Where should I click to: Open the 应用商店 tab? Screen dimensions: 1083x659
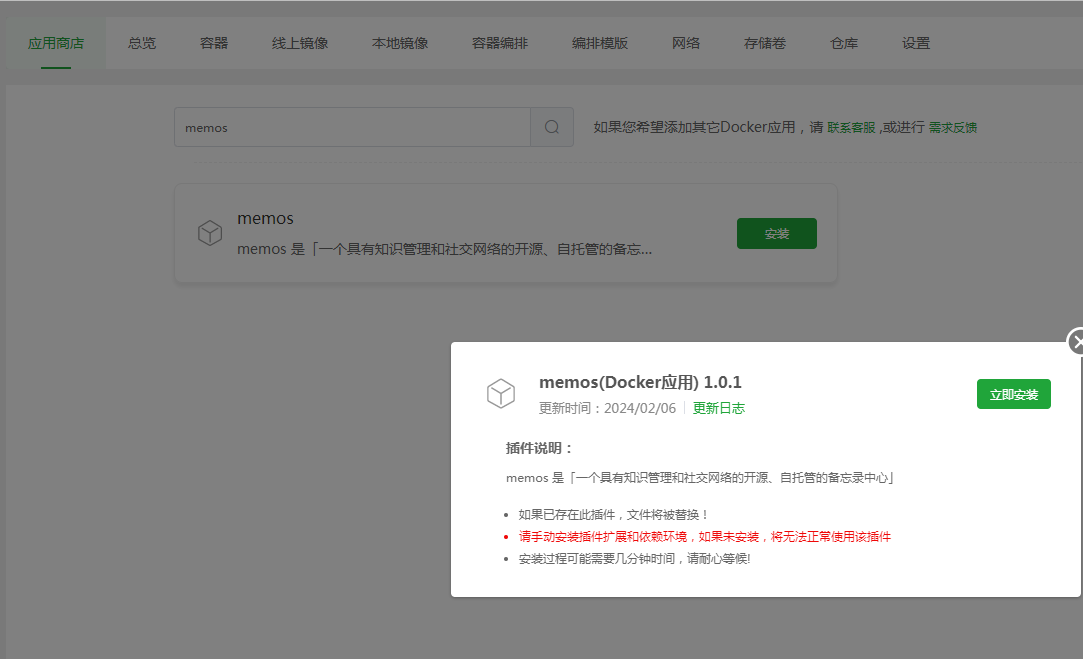coord(56,43)
